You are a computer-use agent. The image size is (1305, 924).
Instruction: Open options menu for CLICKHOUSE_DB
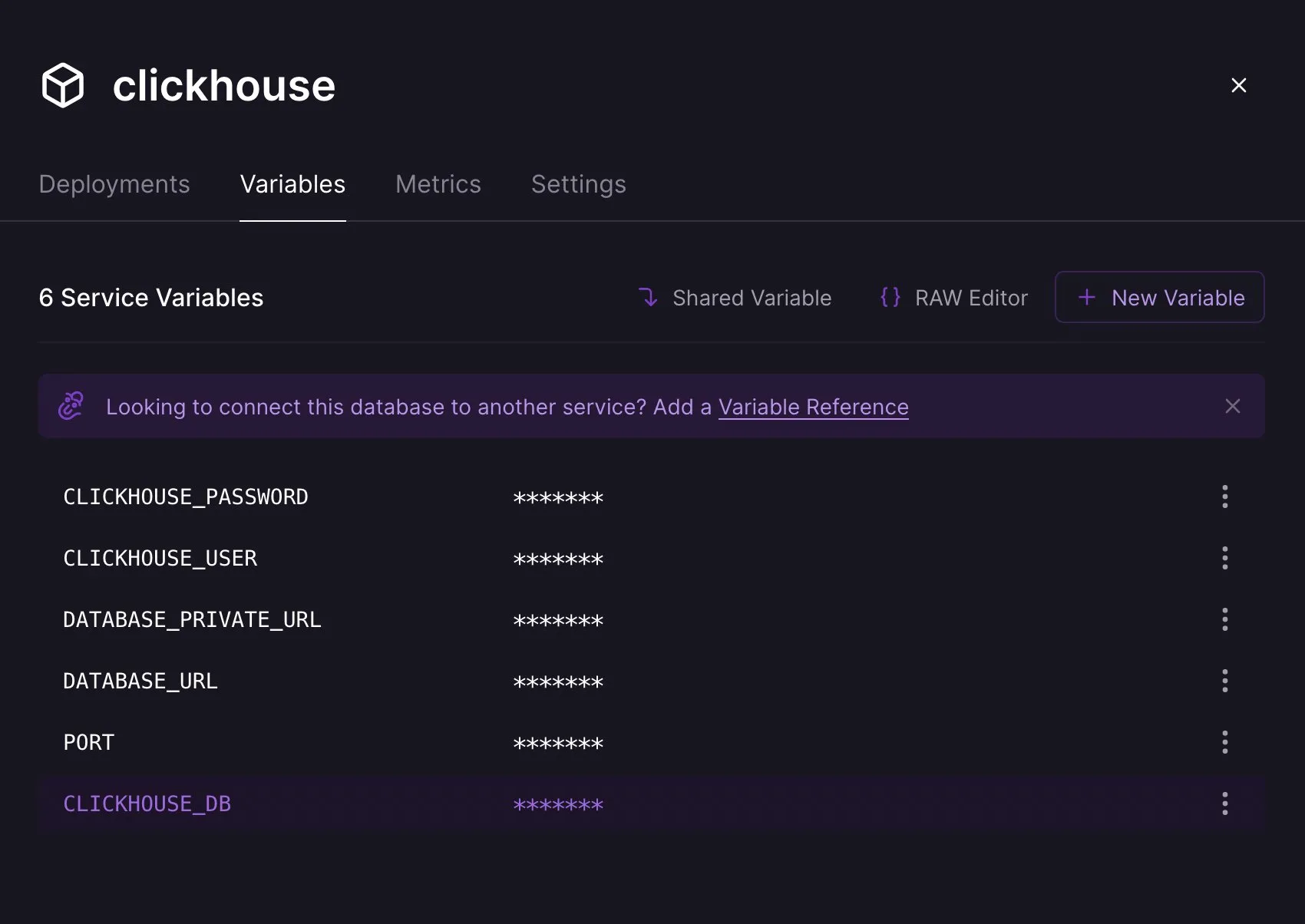tap(1225, 804)
